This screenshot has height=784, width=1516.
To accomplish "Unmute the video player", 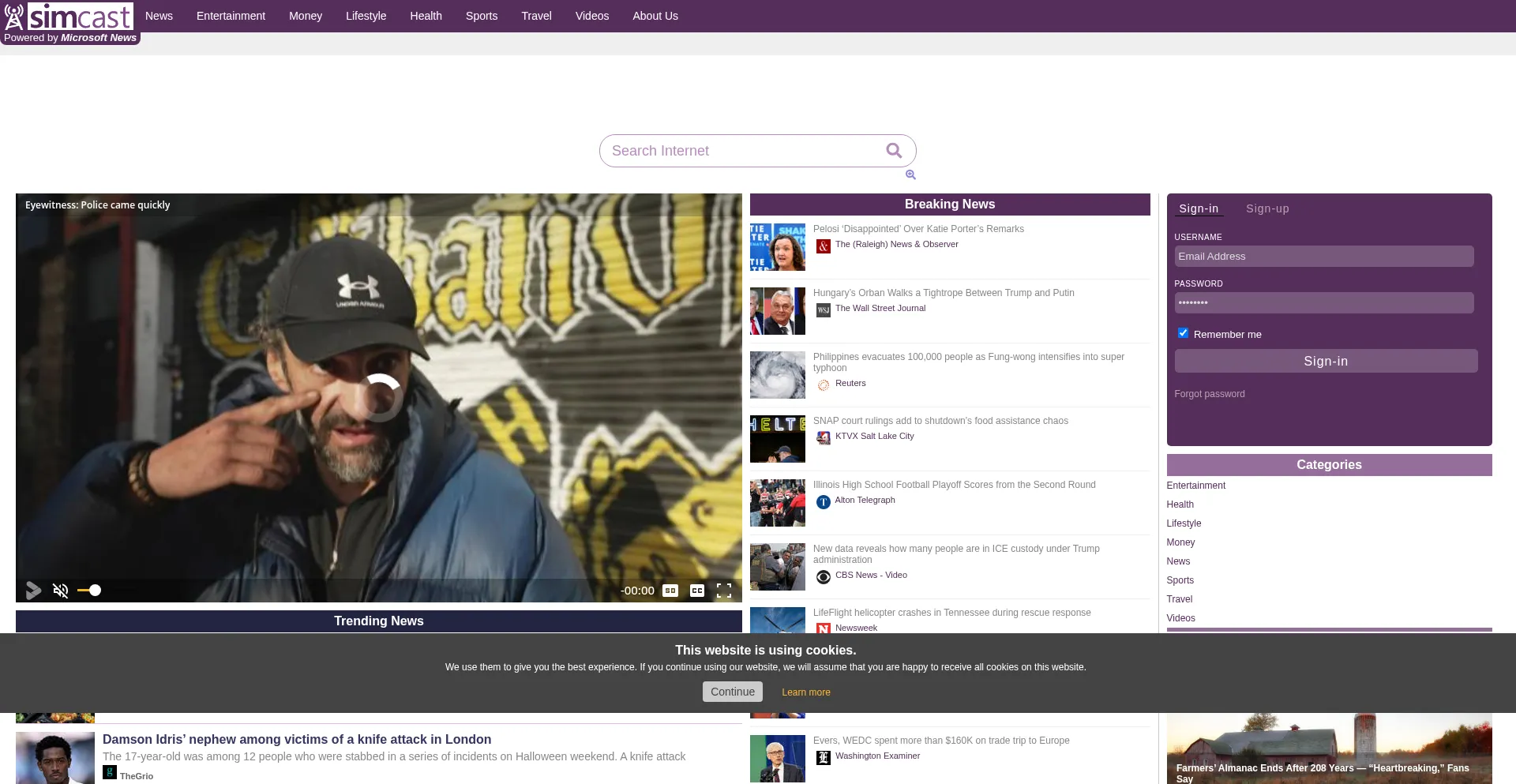I will coord(61,591).
